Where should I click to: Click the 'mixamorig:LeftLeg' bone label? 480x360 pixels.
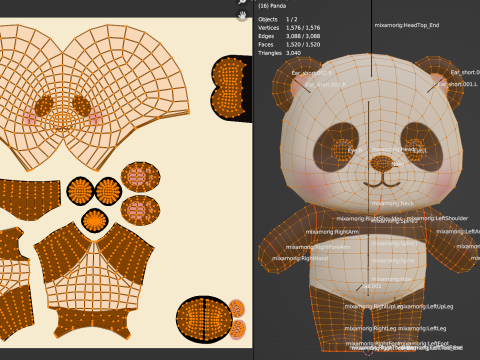[x=422, y=329]
